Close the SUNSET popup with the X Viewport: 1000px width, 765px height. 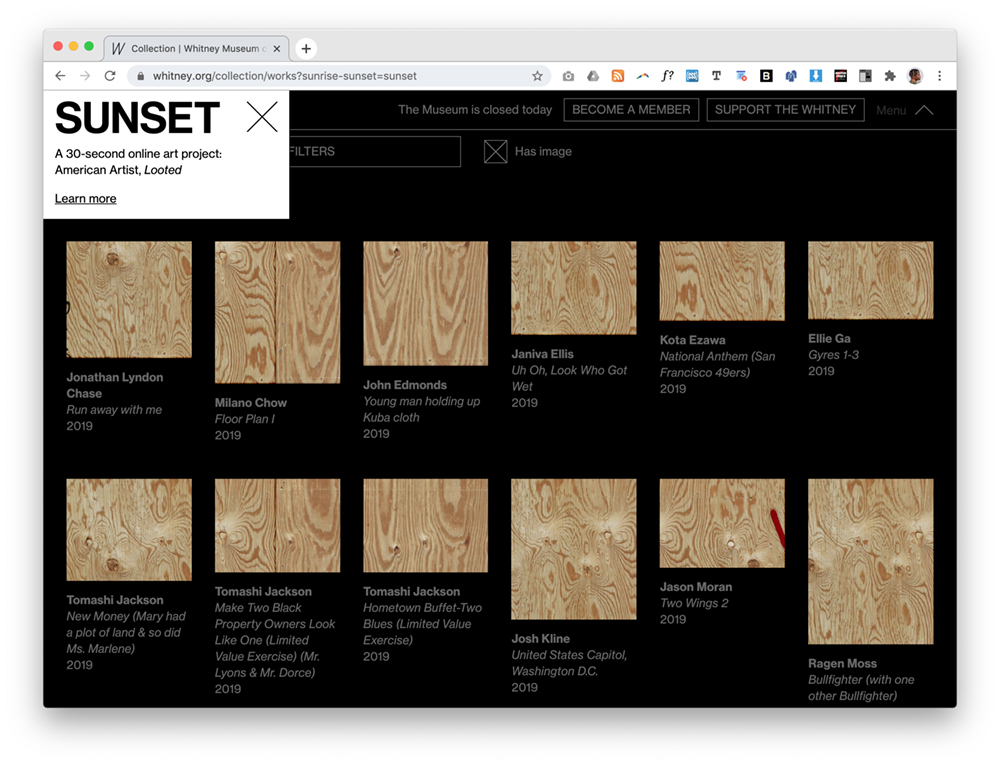pos(262,117)
